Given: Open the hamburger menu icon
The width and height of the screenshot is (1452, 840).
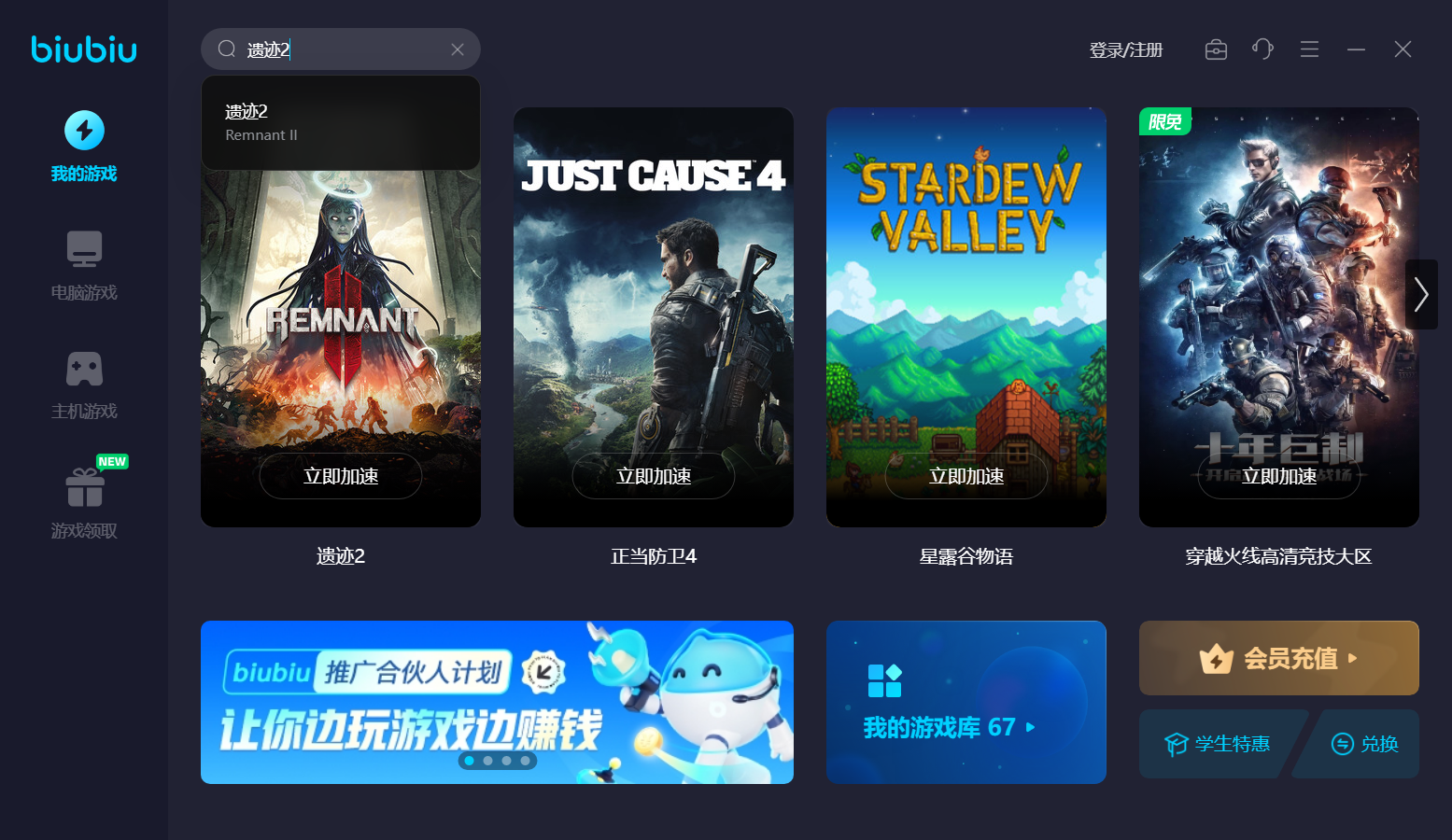Looking at the screenshot, I should pyautogui.click(x=1309, y=49).
